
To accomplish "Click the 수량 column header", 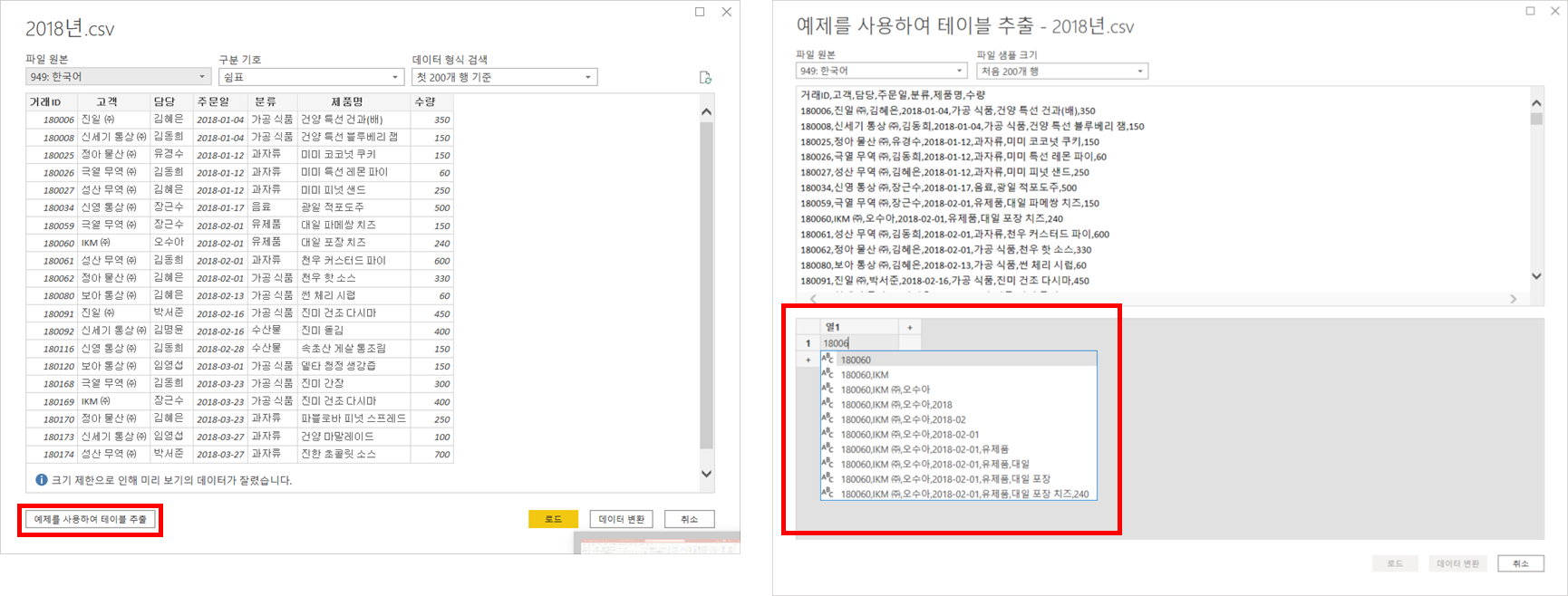I will (x=431, y=102).
